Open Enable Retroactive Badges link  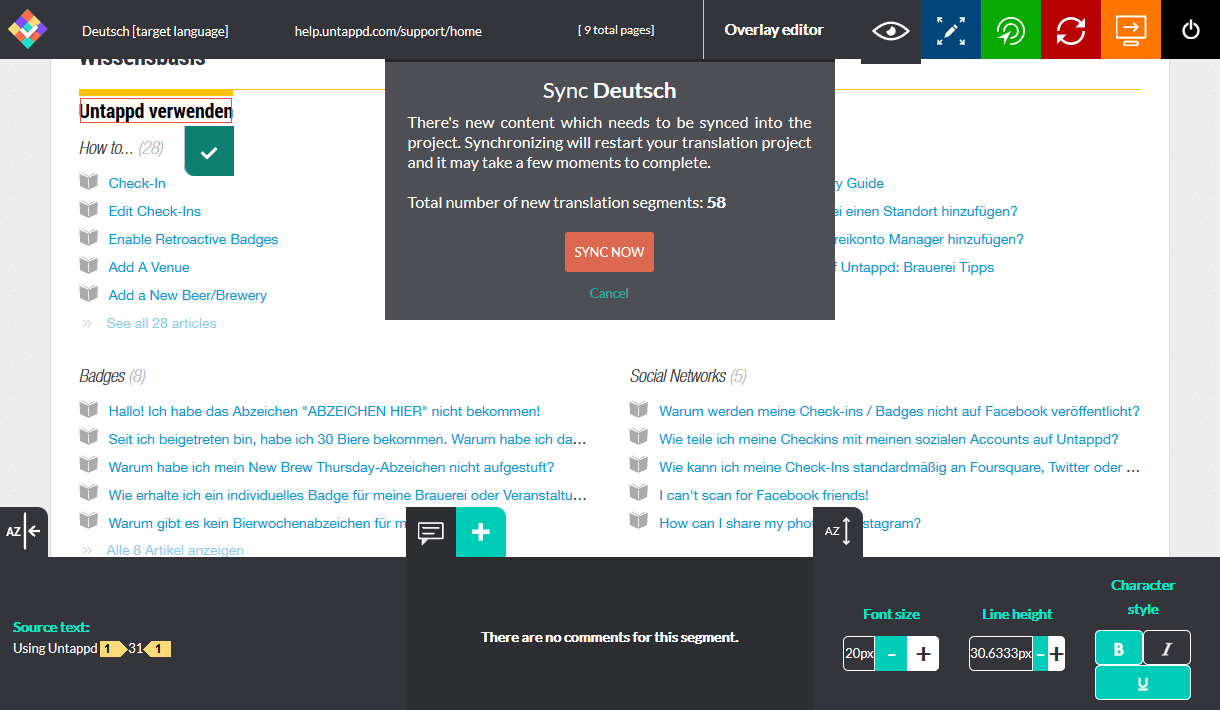tap(193, 239)
